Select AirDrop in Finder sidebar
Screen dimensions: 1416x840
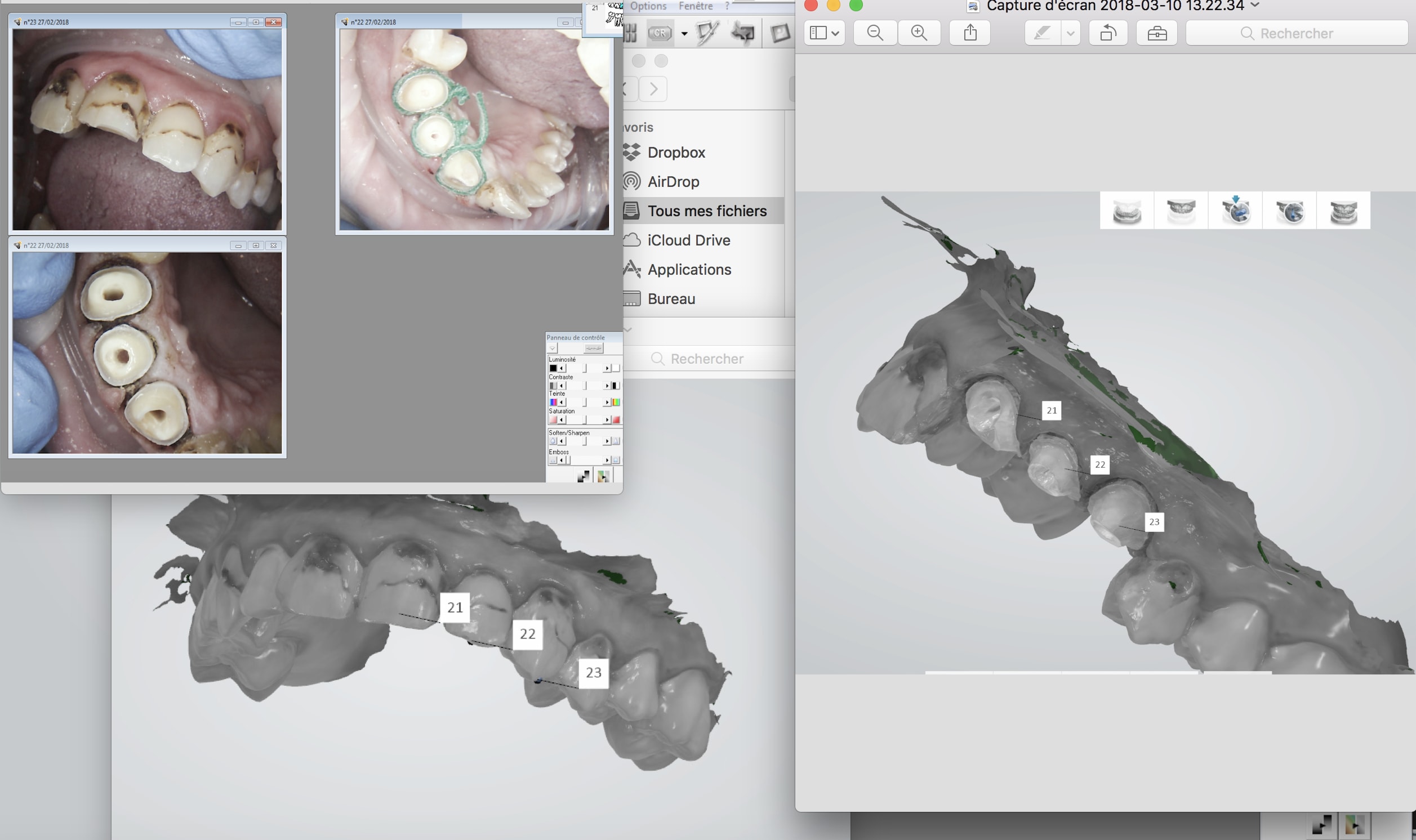[703, 182]
